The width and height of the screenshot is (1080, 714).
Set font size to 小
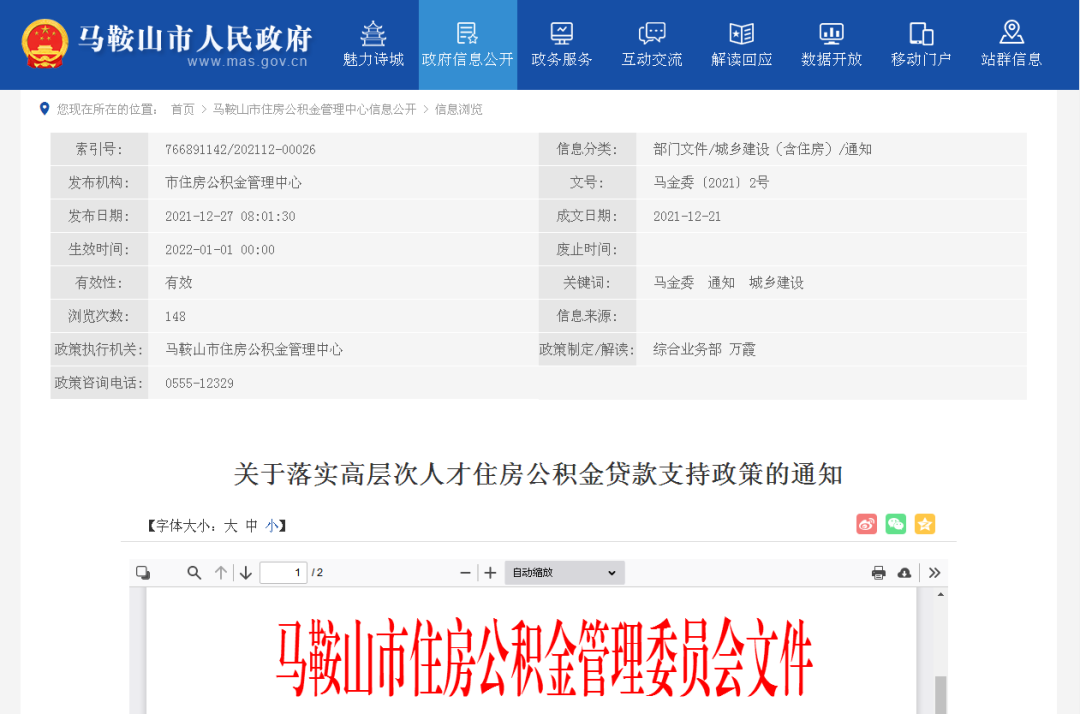coord(272,526)
